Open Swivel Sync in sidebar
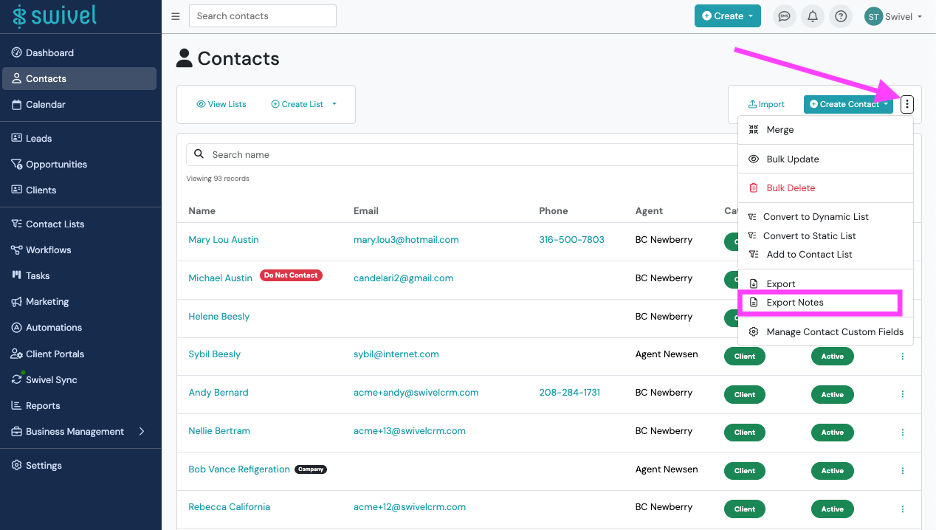The height and width of the screenshot is (530, 936). tap(44, 380)
